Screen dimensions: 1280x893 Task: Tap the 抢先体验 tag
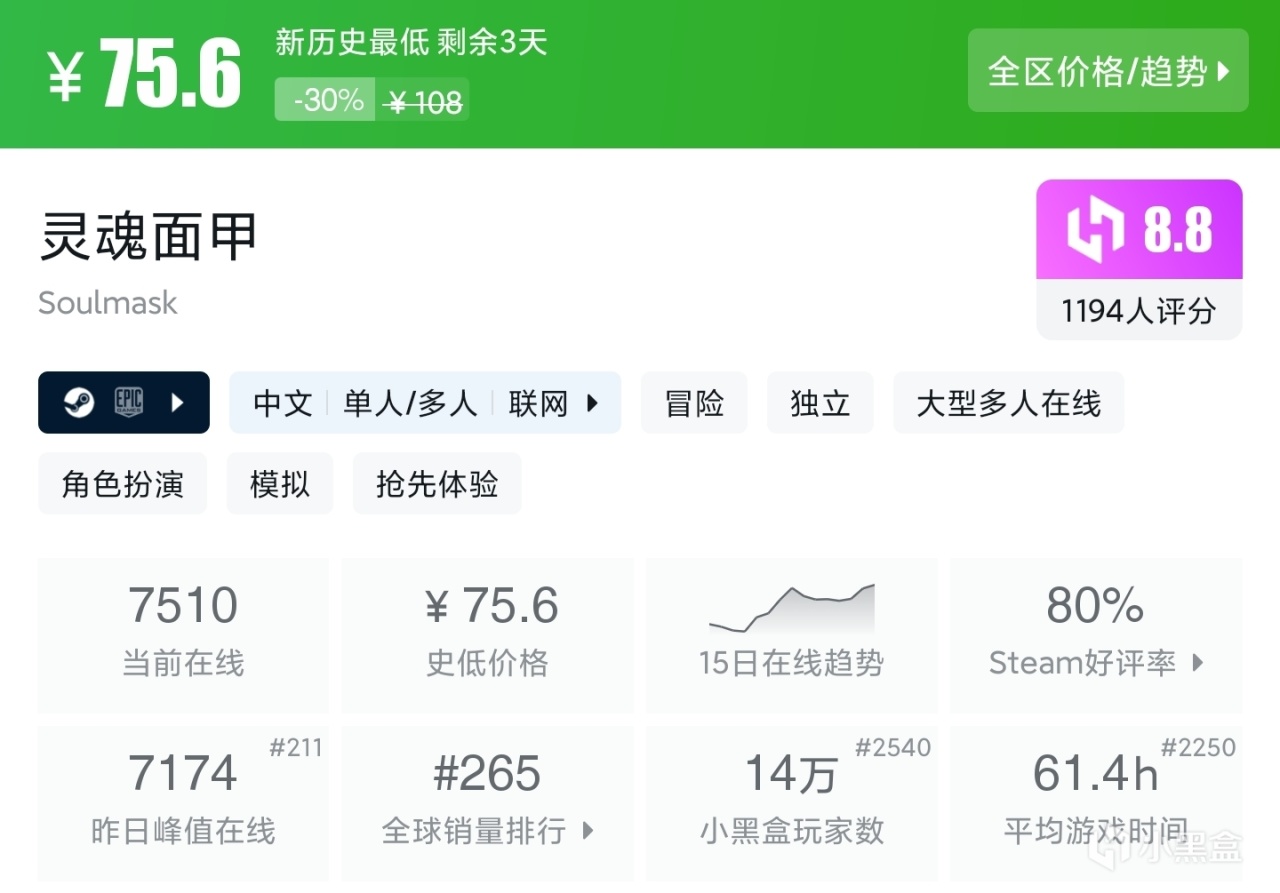pyautogui.click(x=437, y=484)
